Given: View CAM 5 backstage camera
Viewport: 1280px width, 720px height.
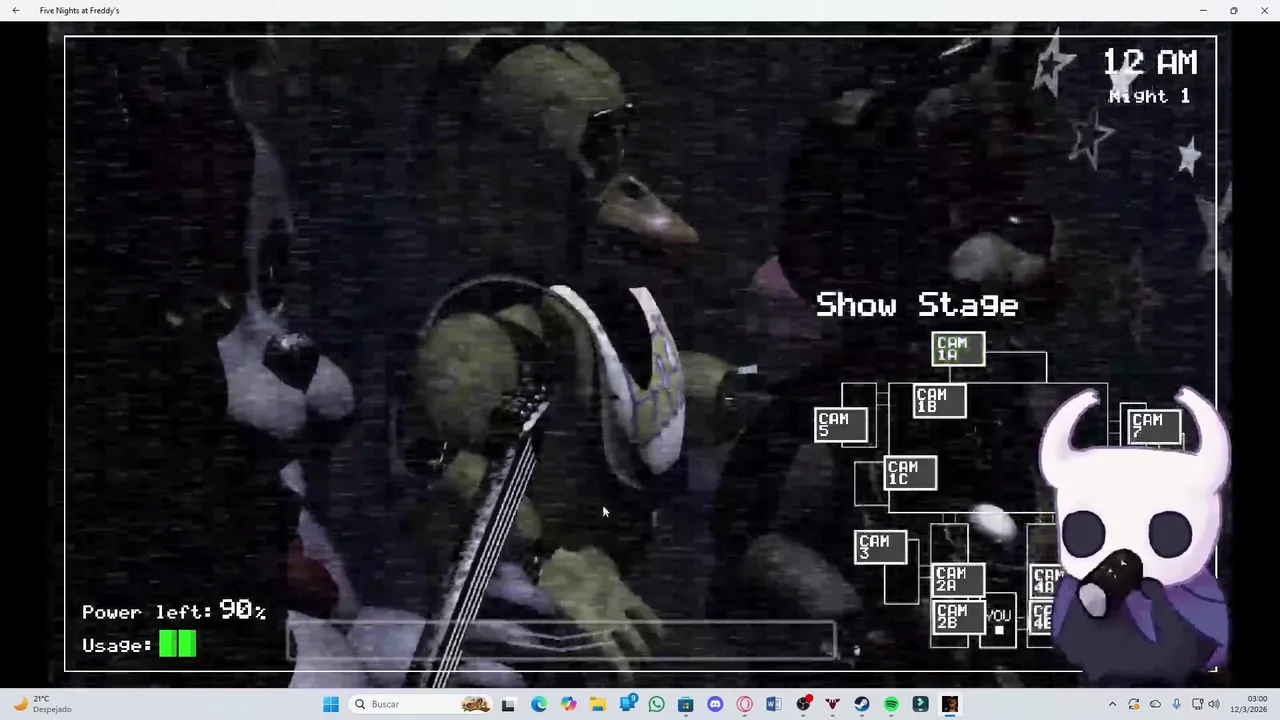Looking at the screenshot, I should [x=841, y=425].
